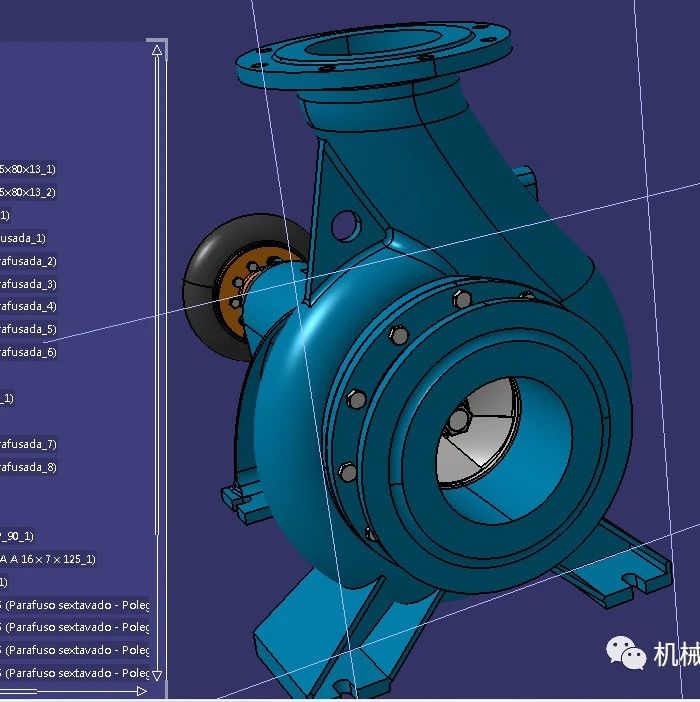Select the tree row ending 'rafusada_3)'
The width and height of the screenshot is (700, 702).
(x=28, y=284)
